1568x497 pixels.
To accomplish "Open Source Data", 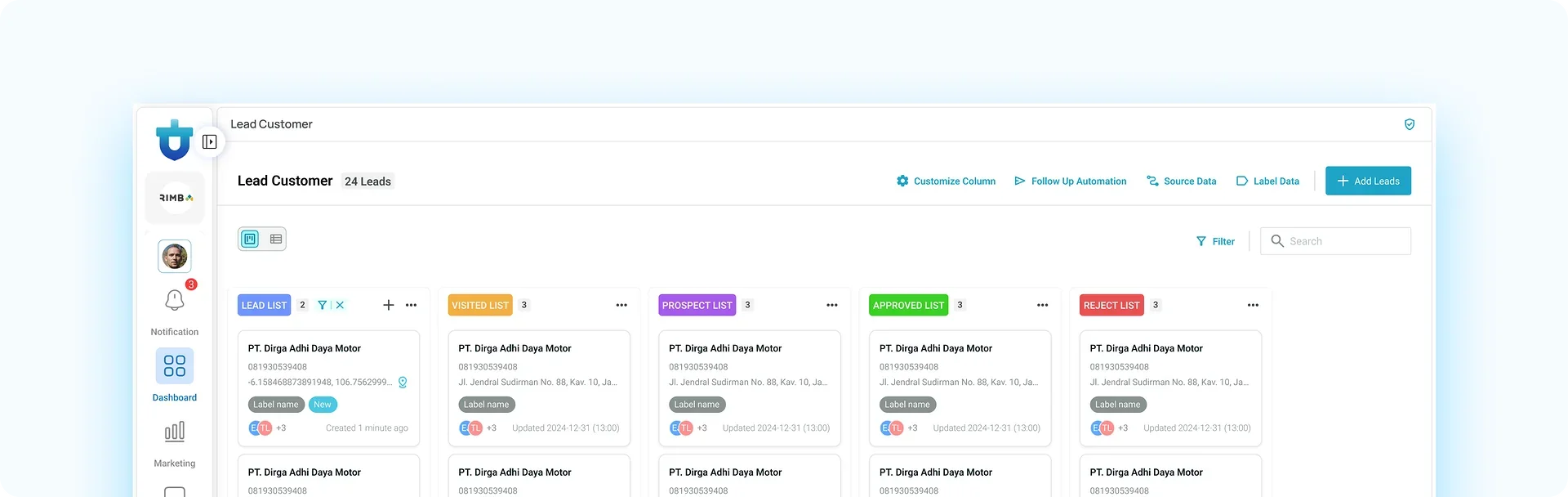I will point(1181,181).
